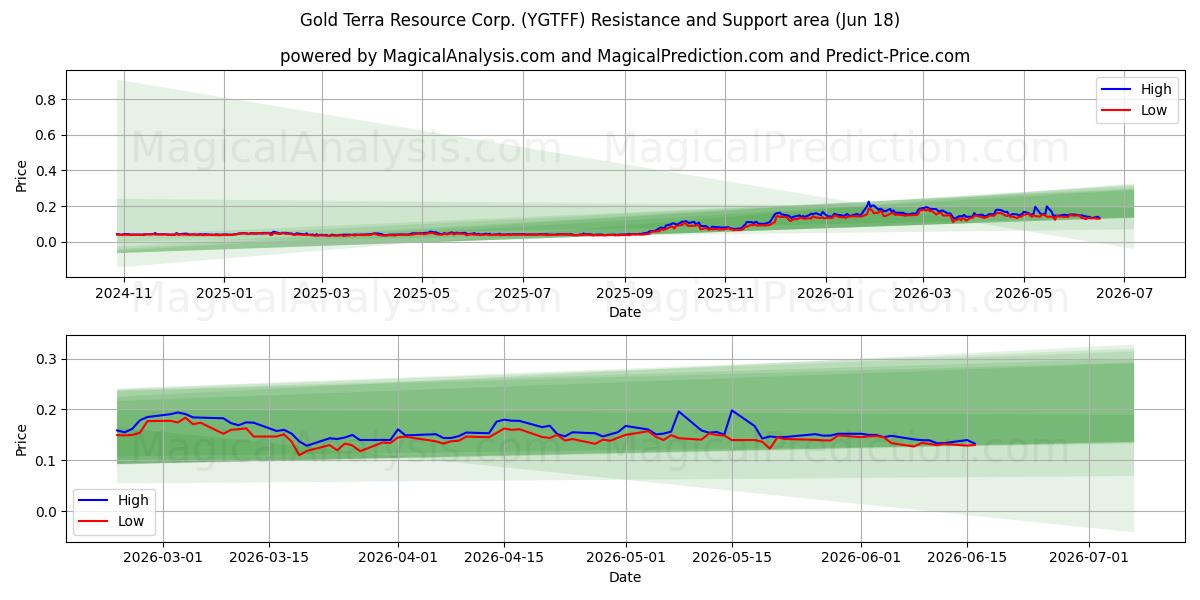Click the '2026-03-01' tick label
This screenshot has width=1200, height=600.
[x=163, y=558]
